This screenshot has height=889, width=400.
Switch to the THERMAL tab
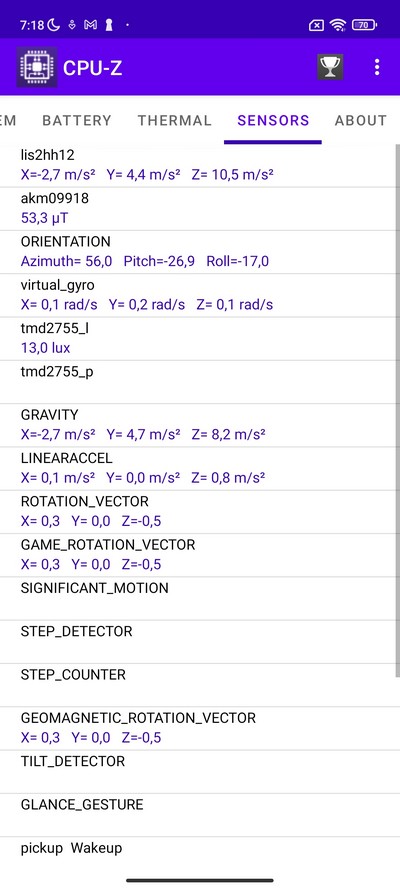175,120
